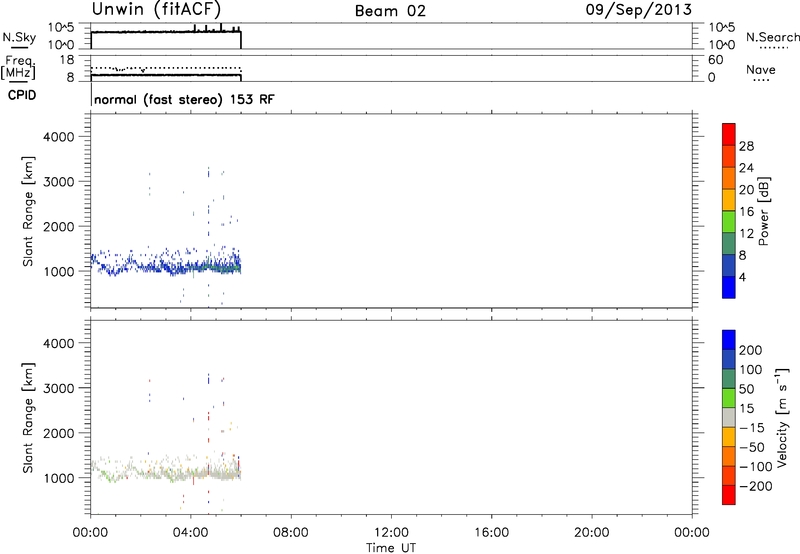
Task: Click the 'Power [dB]' colorbar title
Action: pos(763,211)
